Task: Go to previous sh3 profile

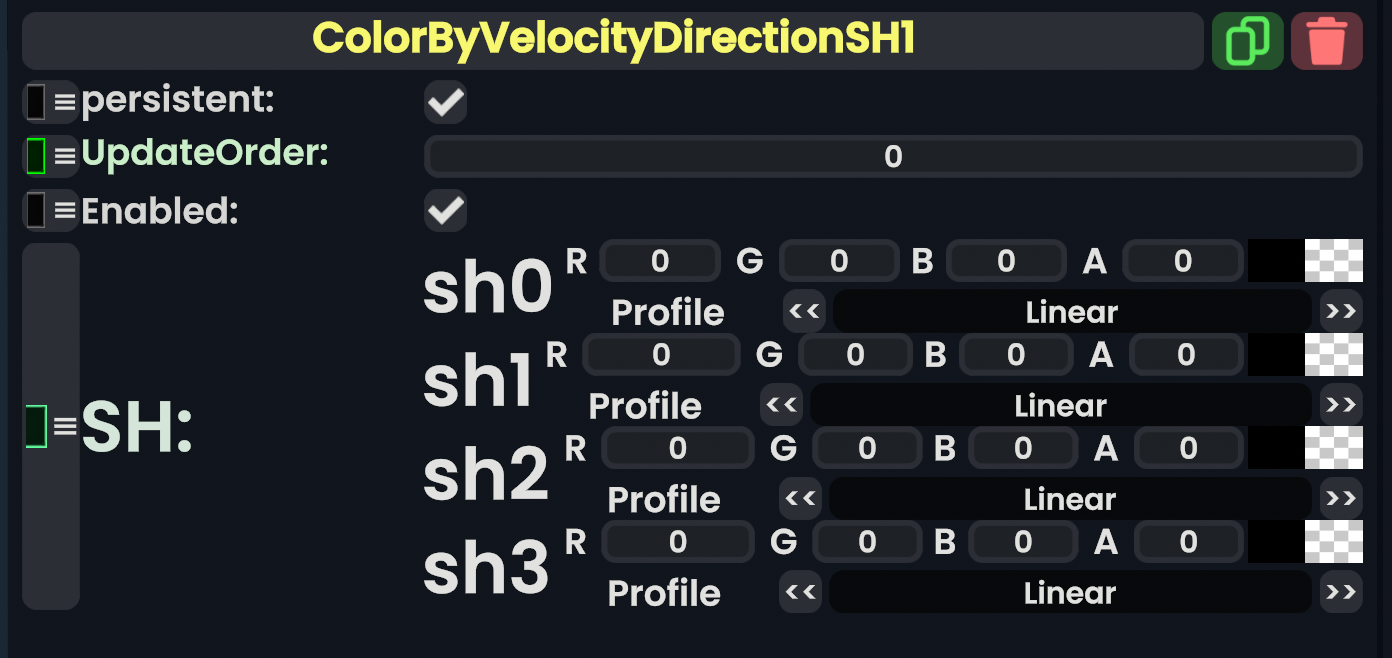Action: (800, 593)
